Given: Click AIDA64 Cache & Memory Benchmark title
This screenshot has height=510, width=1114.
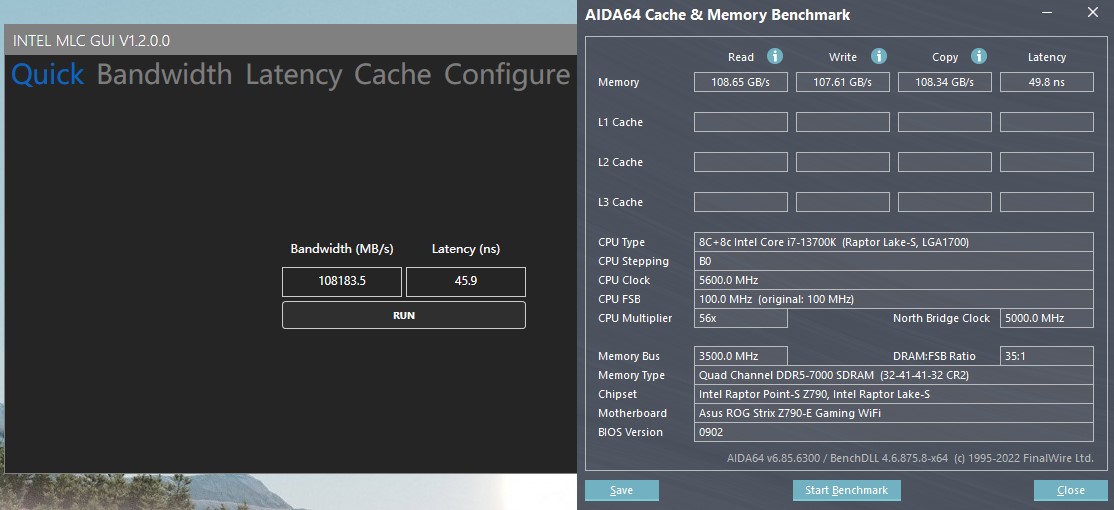Looking at the screenshot, I should tap(718, 15).
